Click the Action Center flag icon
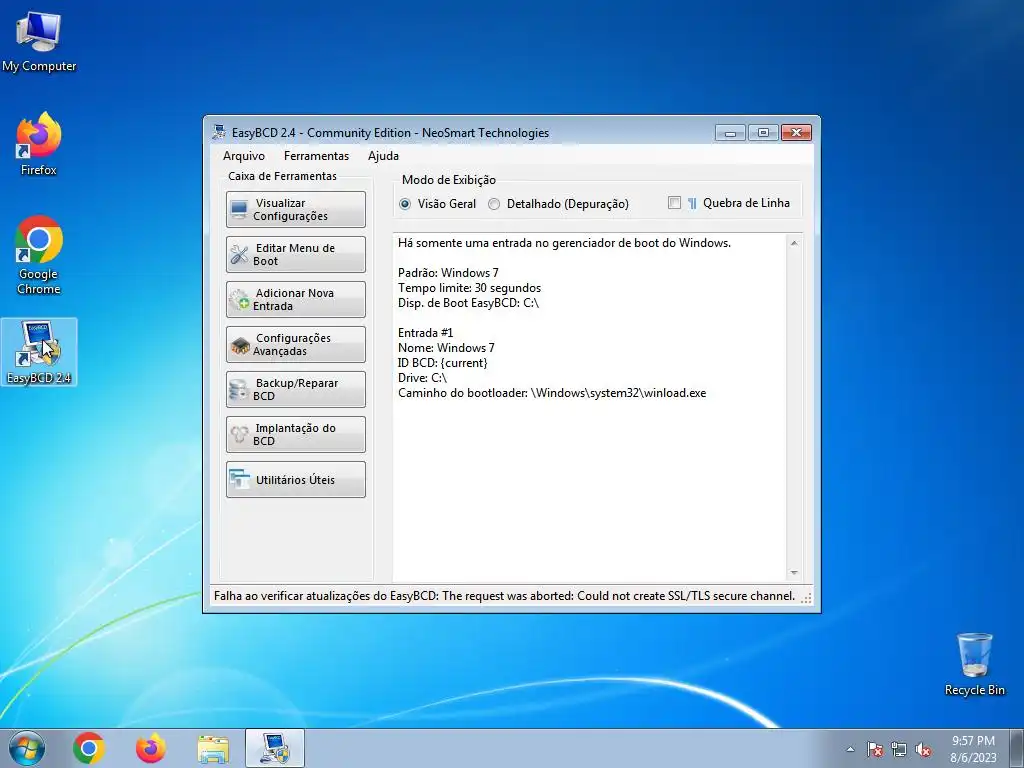The height and width of the screenshot is (768, 1024). pyautogui.click(x=874, y=749)
